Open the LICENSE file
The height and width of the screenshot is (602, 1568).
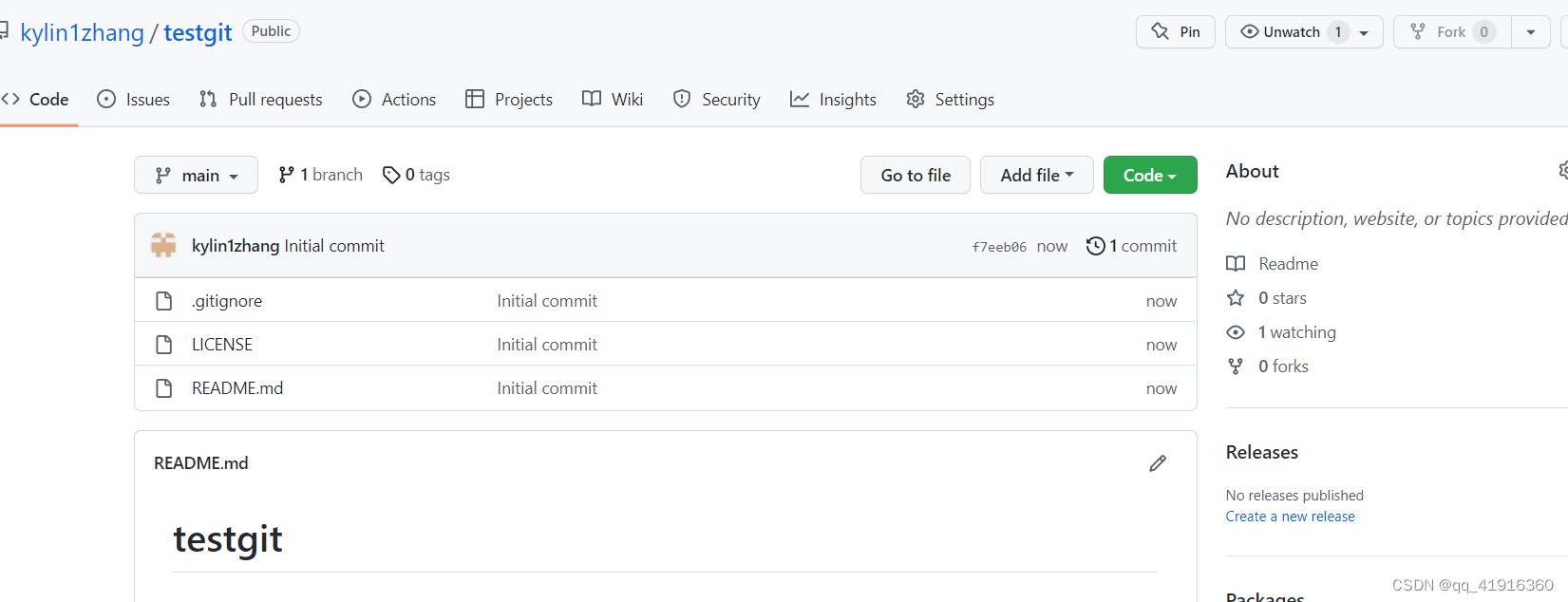(222, 345)
